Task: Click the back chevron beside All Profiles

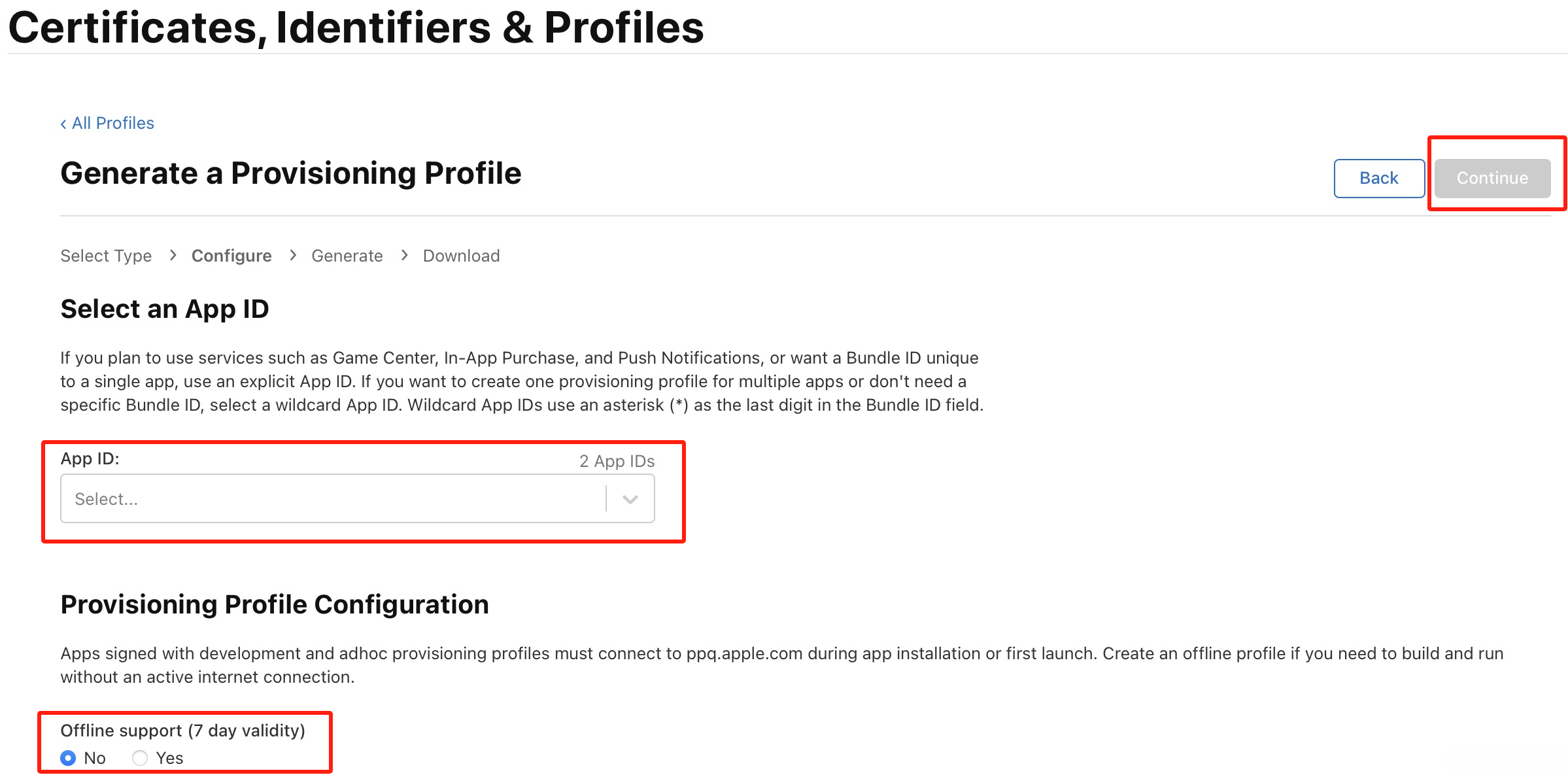Action: (63, 124)
